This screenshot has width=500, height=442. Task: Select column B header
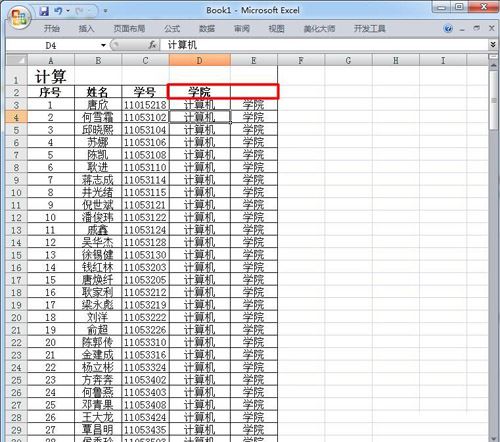coord(98,60)
